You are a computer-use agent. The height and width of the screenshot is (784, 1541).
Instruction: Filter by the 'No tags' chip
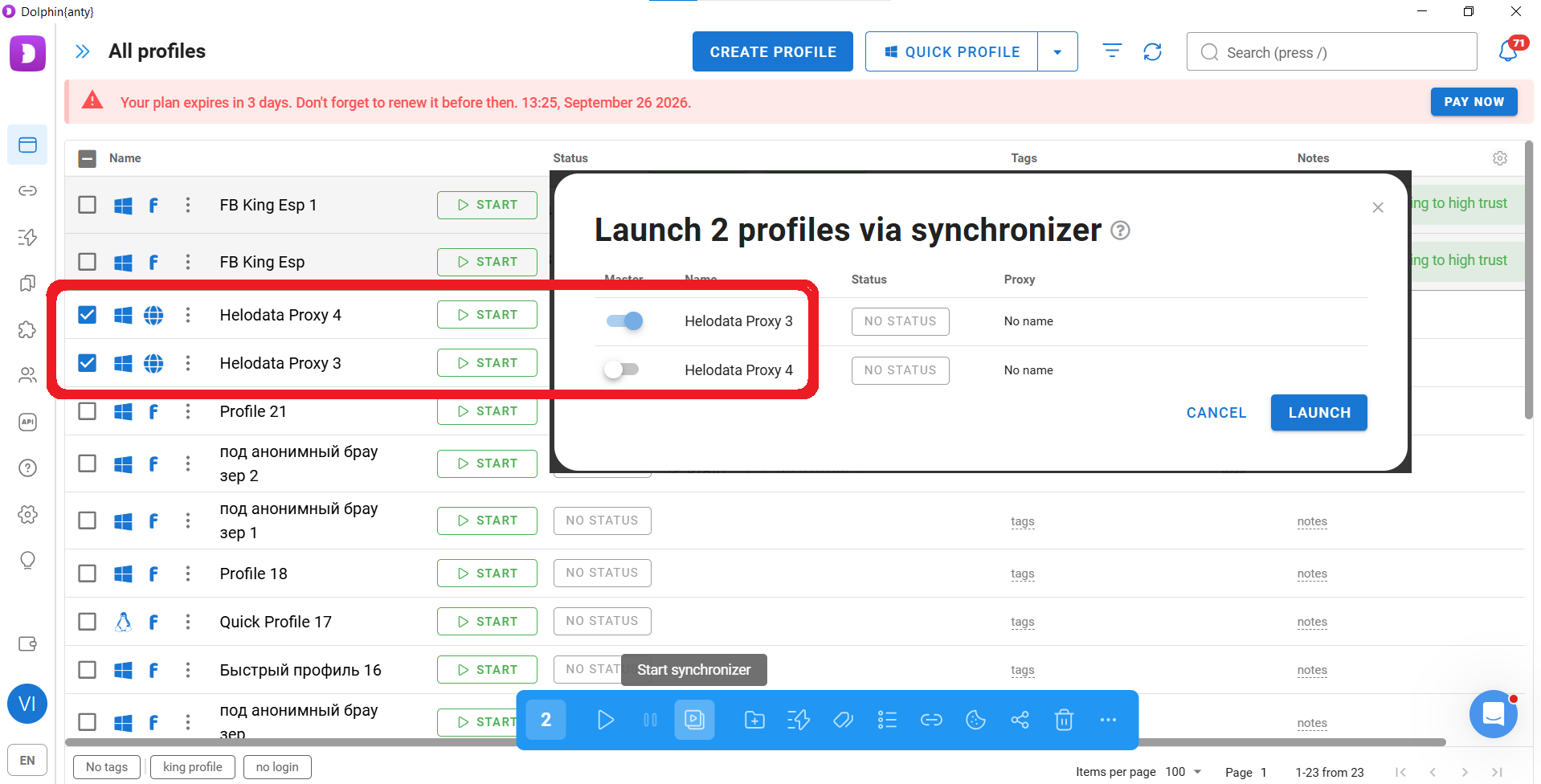(107, 767)
